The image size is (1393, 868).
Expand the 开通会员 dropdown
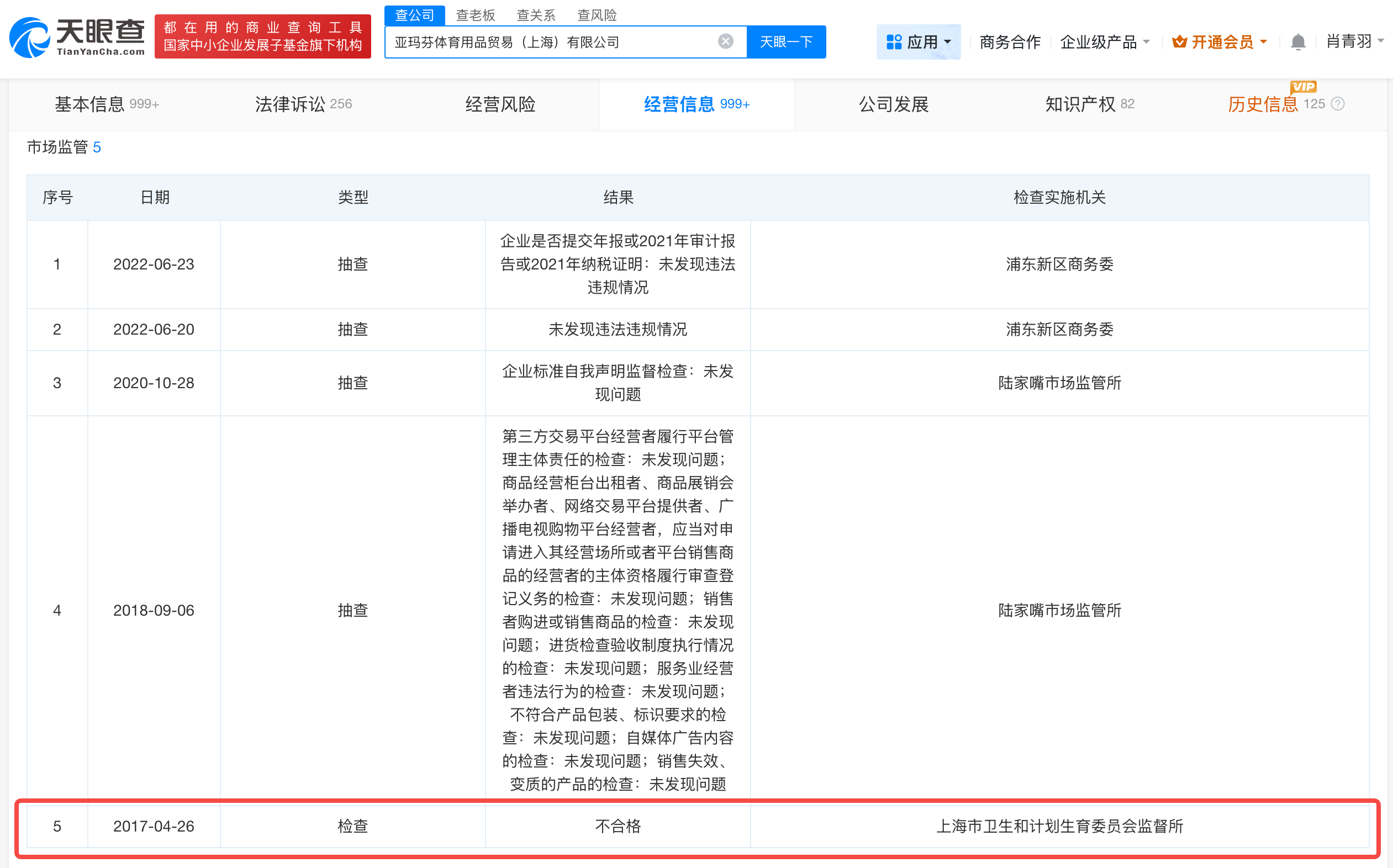[1226, 41]
